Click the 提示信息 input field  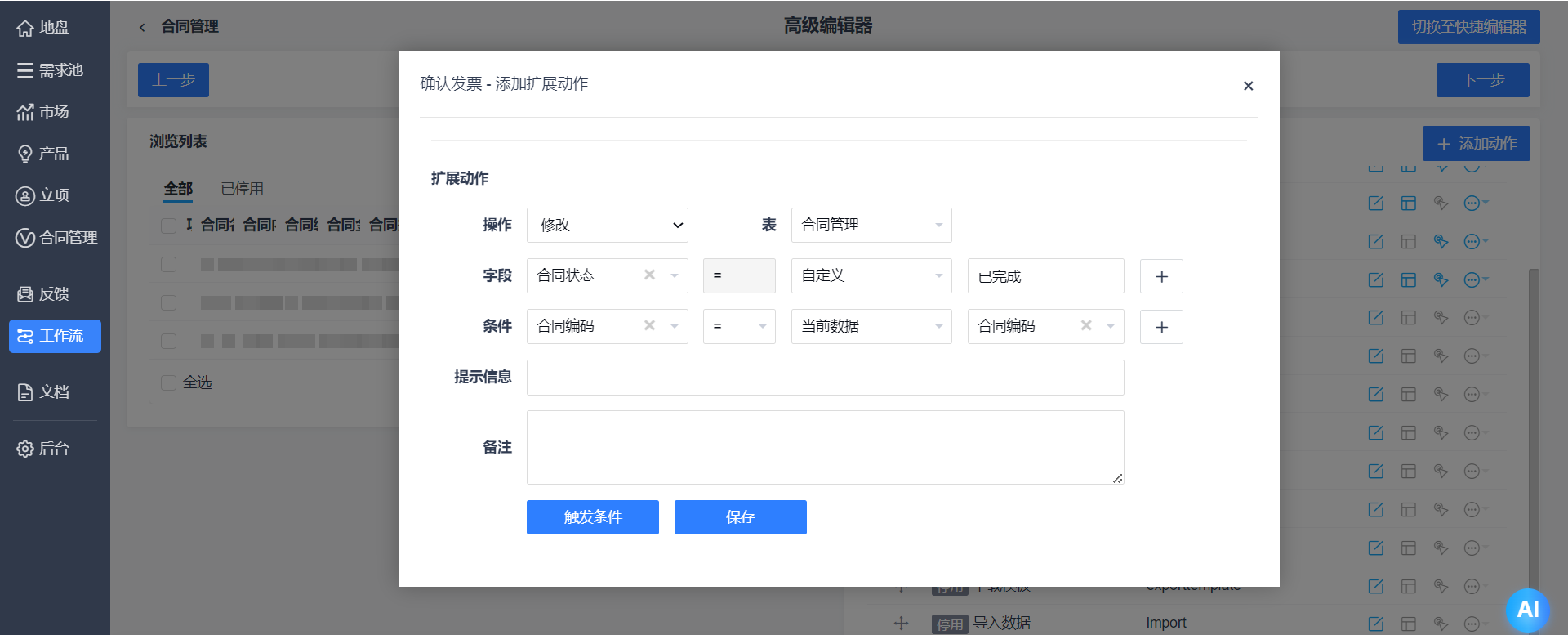coord(825,378)
